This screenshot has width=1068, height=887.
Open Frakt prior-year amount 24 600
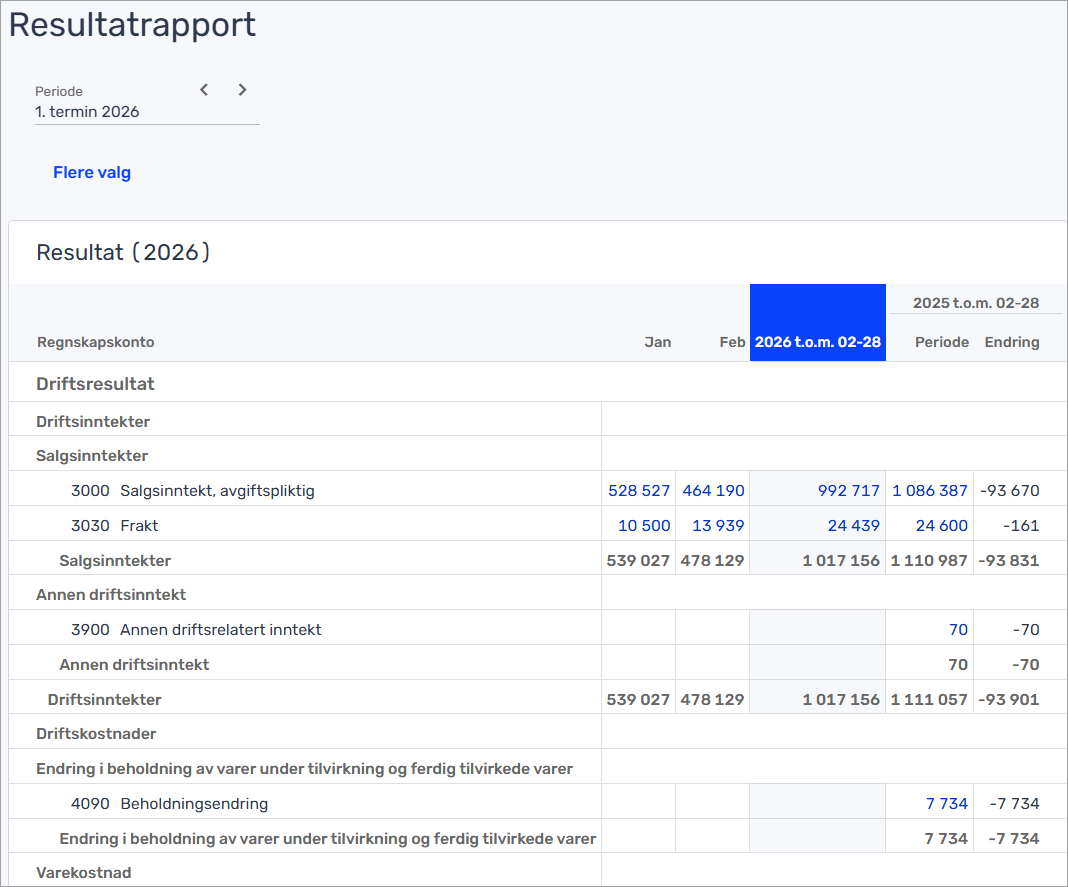click(941, 526)
